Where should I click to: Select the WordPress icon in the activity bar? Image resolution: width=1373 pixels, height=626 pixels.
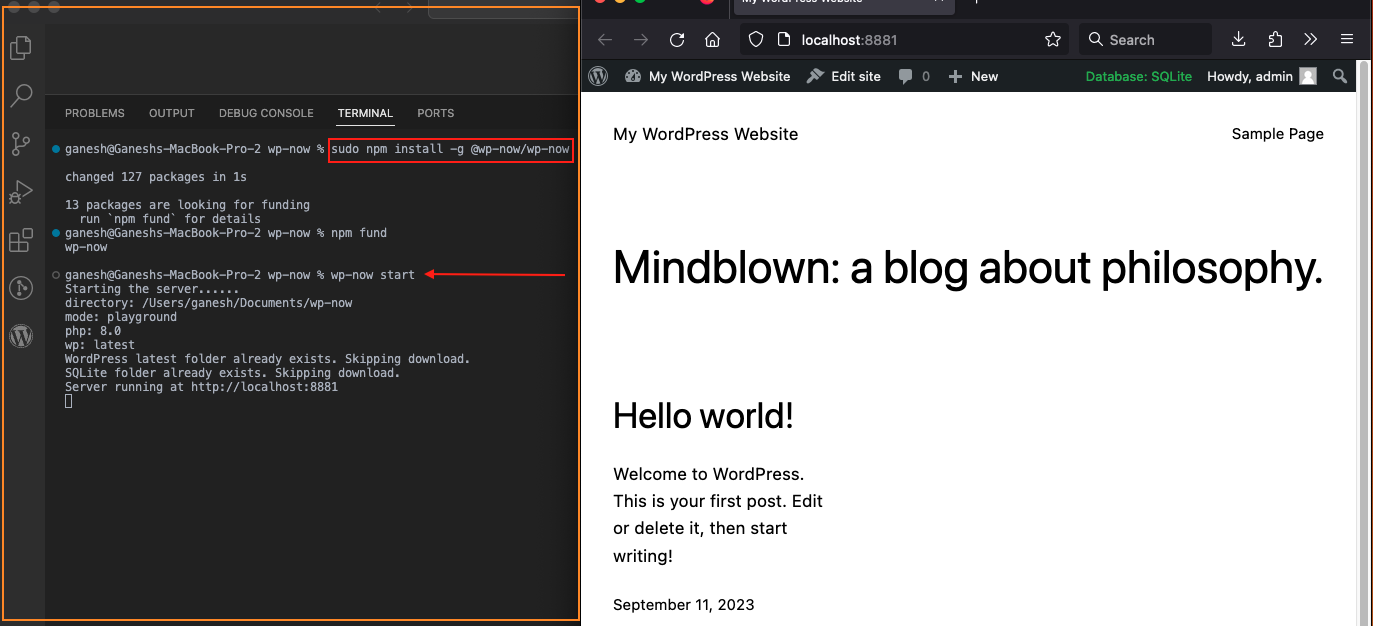click(x=21, y=336)
